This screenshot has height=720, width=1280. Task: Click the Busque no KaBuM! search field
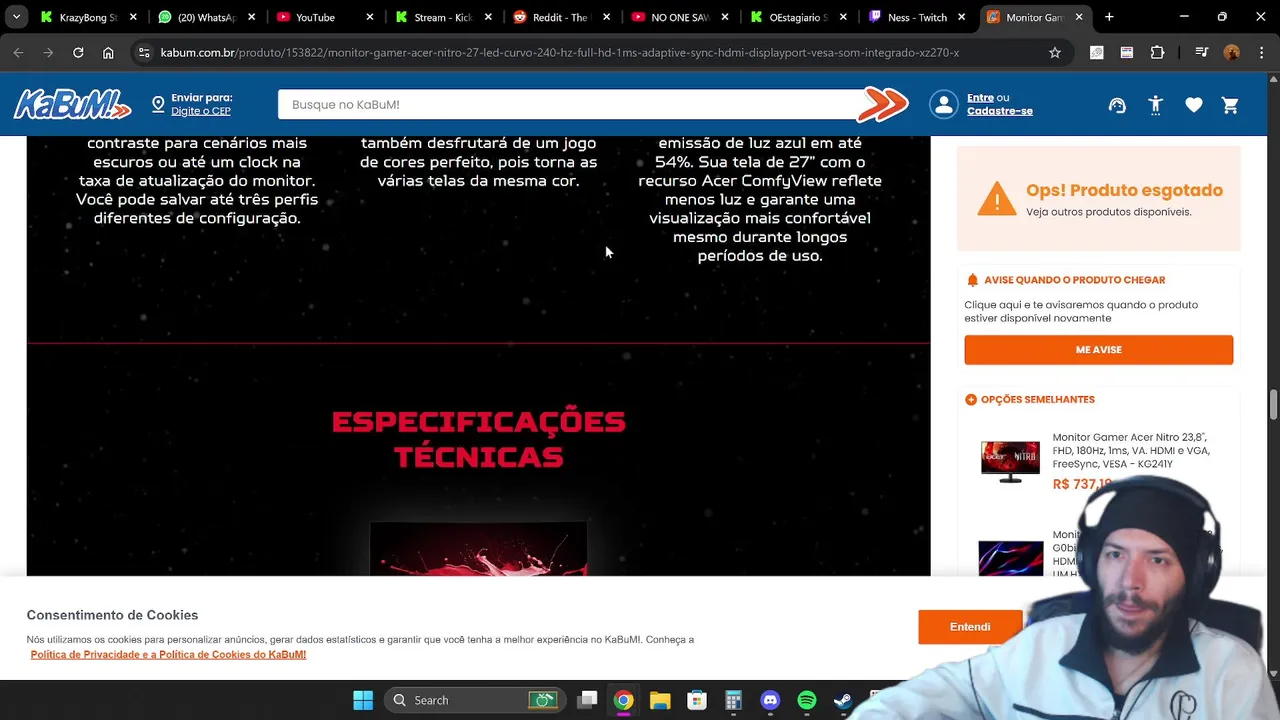[x=570, y=104]
